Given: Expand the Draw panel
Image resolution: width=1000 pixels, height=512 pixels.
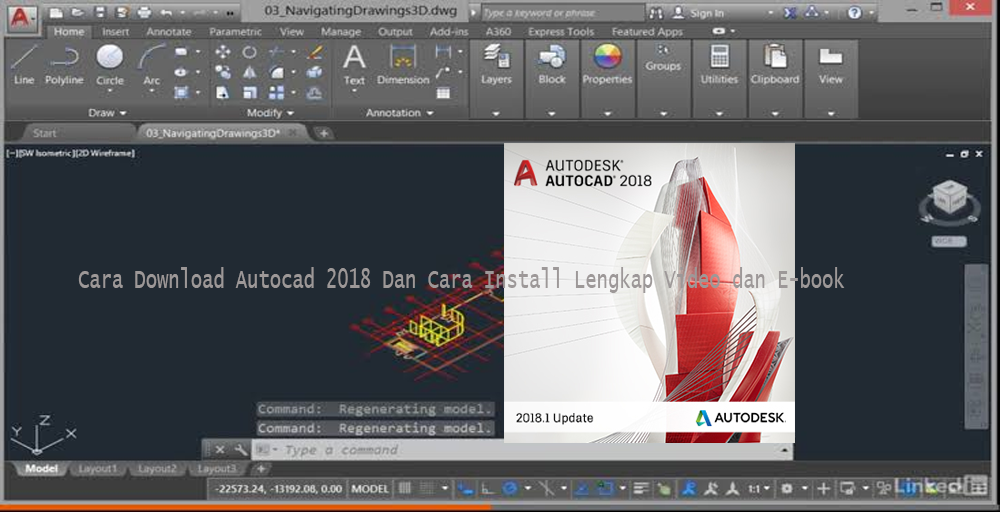Looking at the screenshot, I should click(107, 113).
